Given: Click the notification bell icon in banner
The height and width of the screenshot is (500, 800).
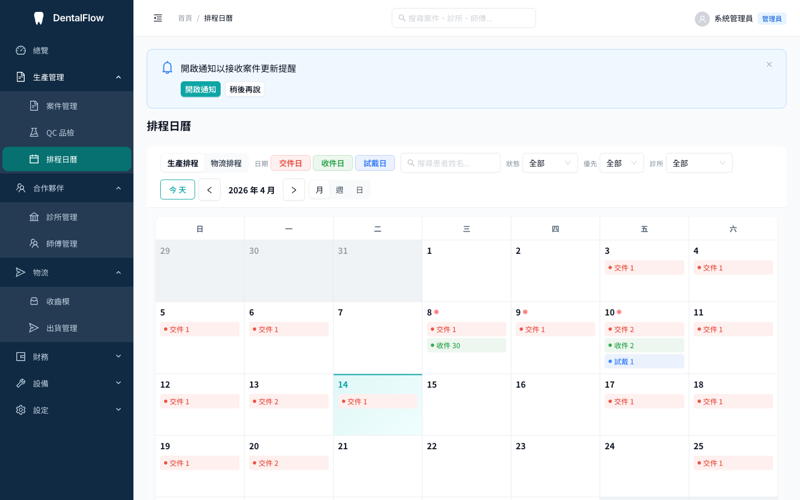Looking at the screenshot, I should tap(167, 68).
